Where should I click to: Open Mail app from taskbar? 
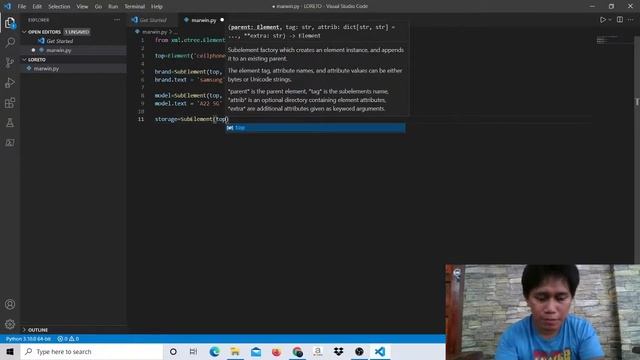coord(256,351)
